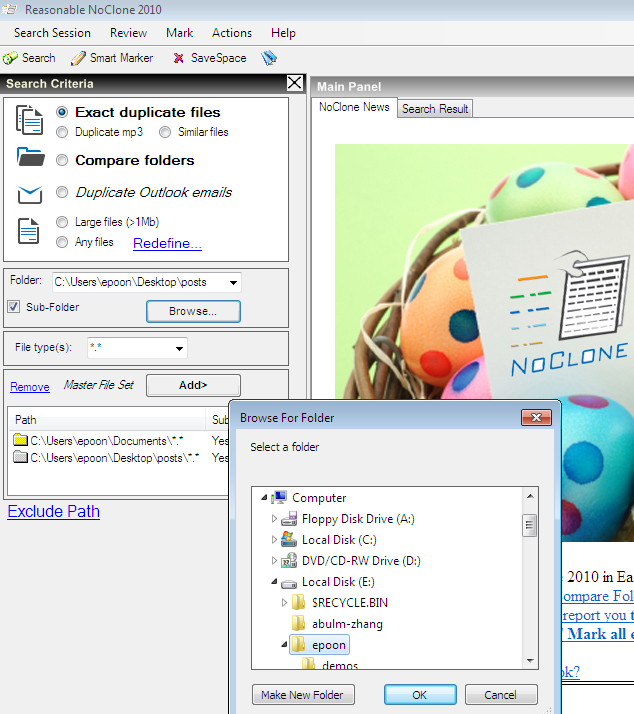Expand the $RECYCLE.BIN folder node
The image size is (634, 714).
[x=284, y=602]
